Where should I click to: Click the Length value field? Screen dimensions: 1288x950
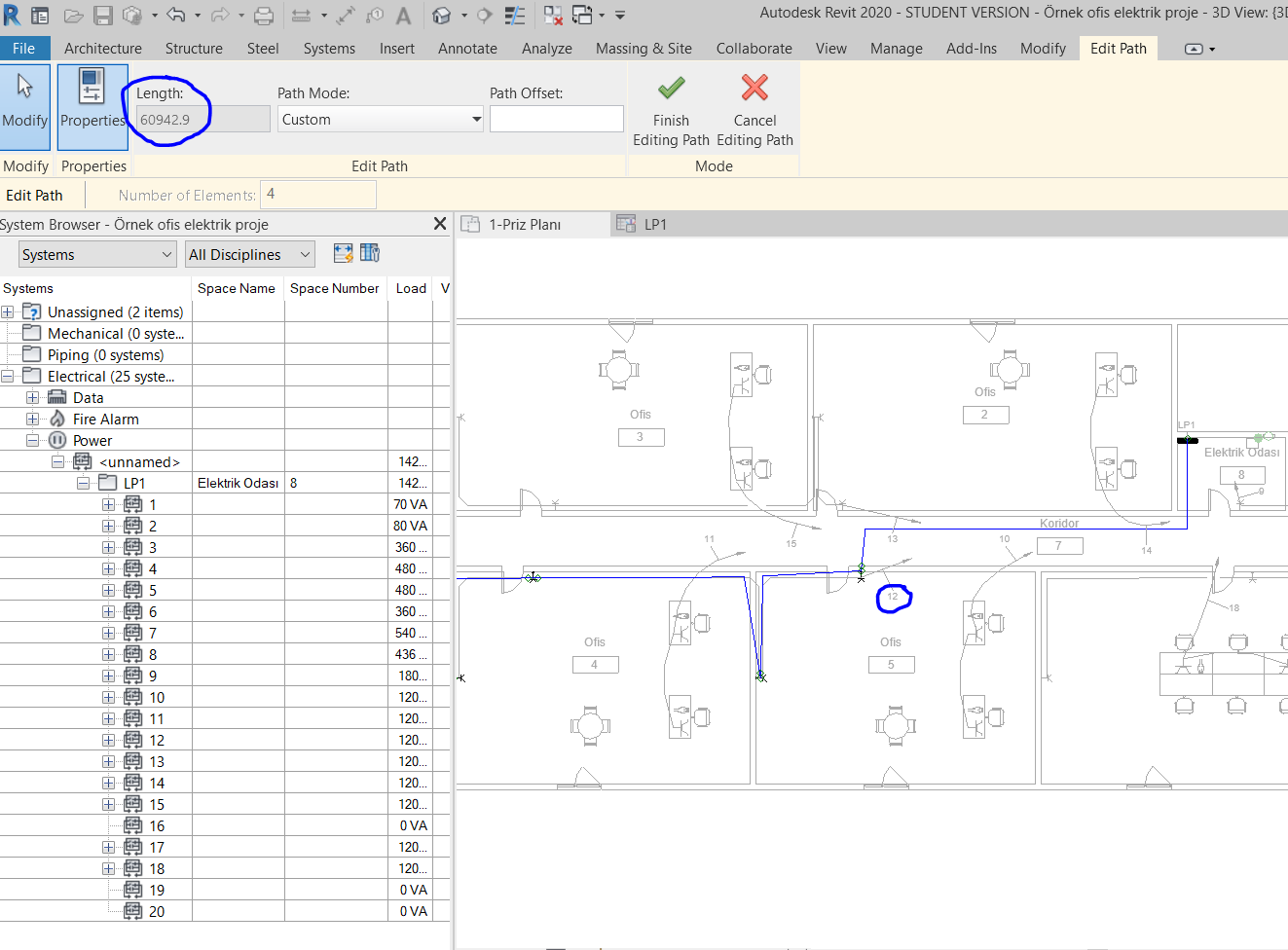click(x=202, y=119)
